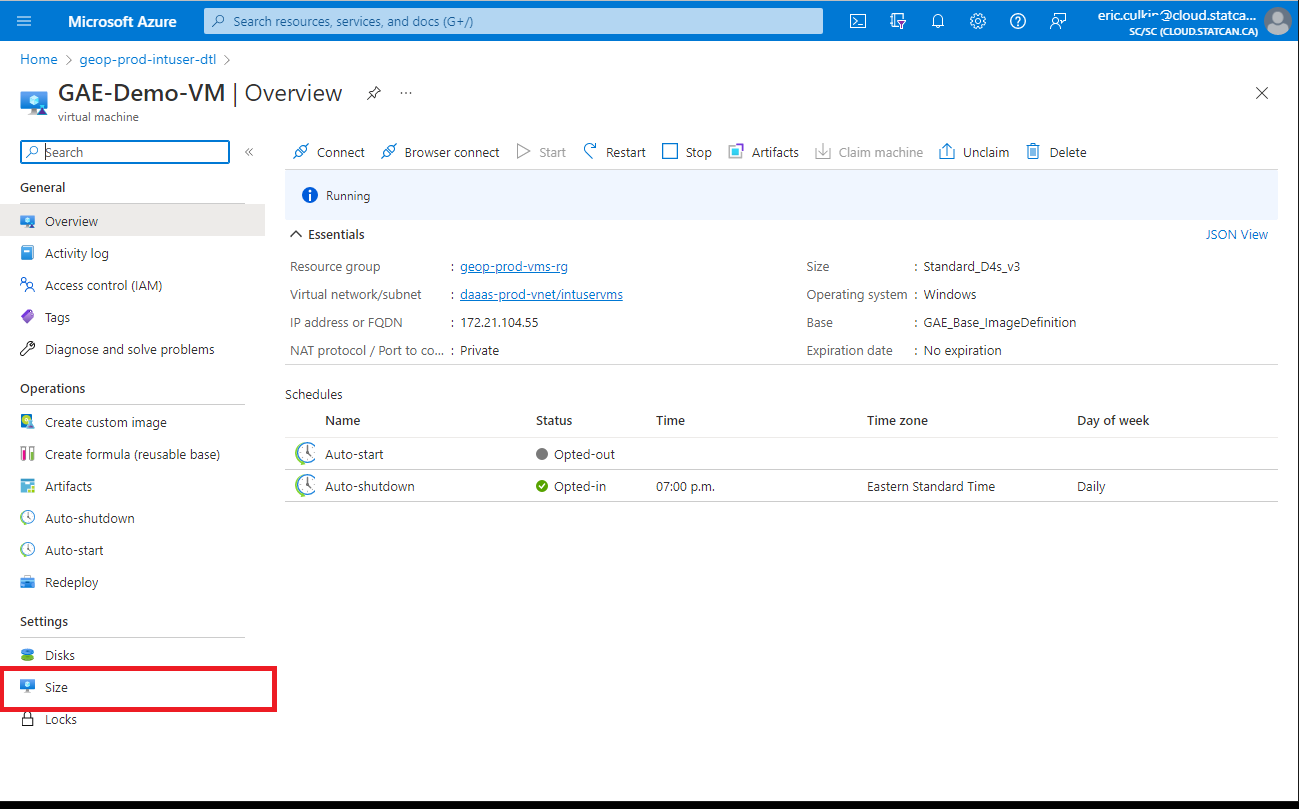Open the portal hamburger menu
Screen dimensions: 1299x809
click(x=25, y=21)
